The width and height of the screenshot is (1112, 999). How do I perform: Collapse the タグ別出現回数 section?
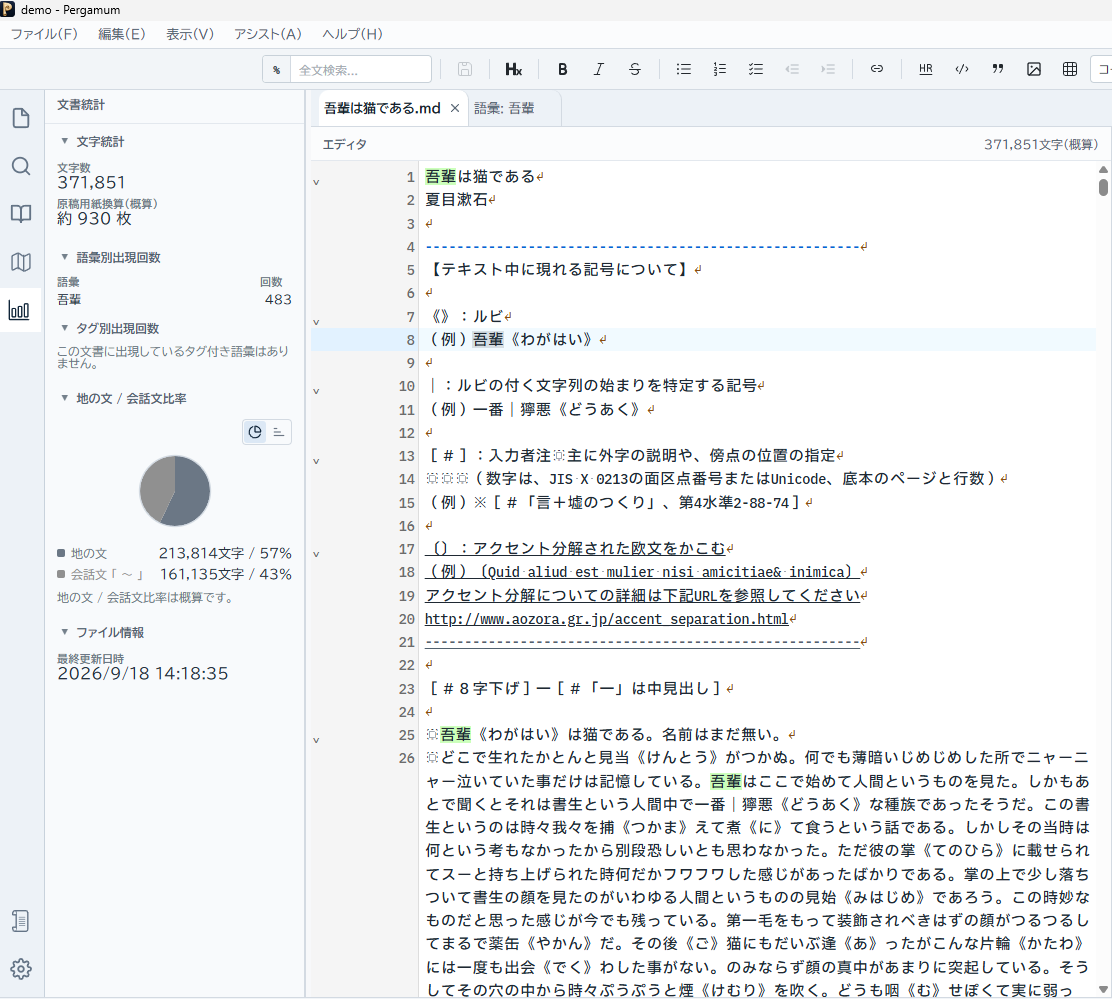tap(65, 328)
